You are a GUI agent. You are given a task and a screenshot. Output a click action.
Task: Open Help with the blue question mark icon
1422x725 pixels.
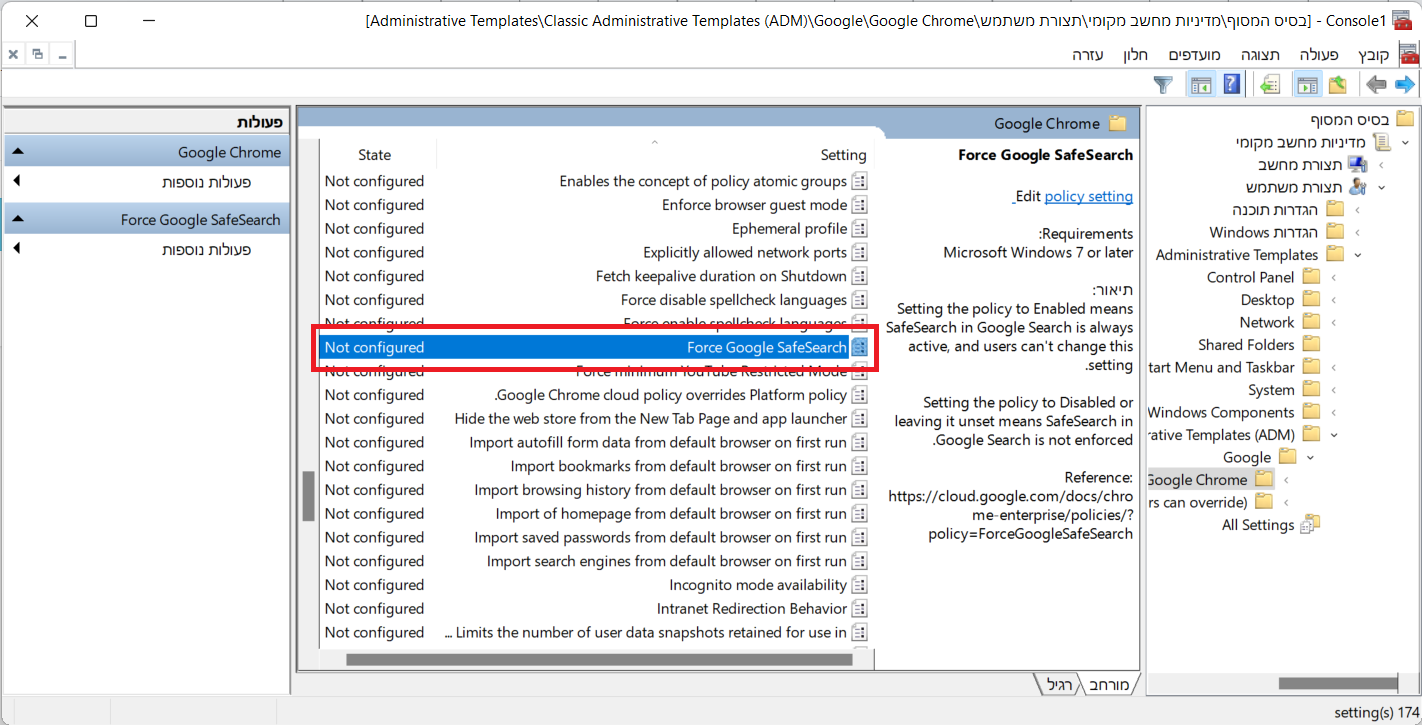point(1231,84)
